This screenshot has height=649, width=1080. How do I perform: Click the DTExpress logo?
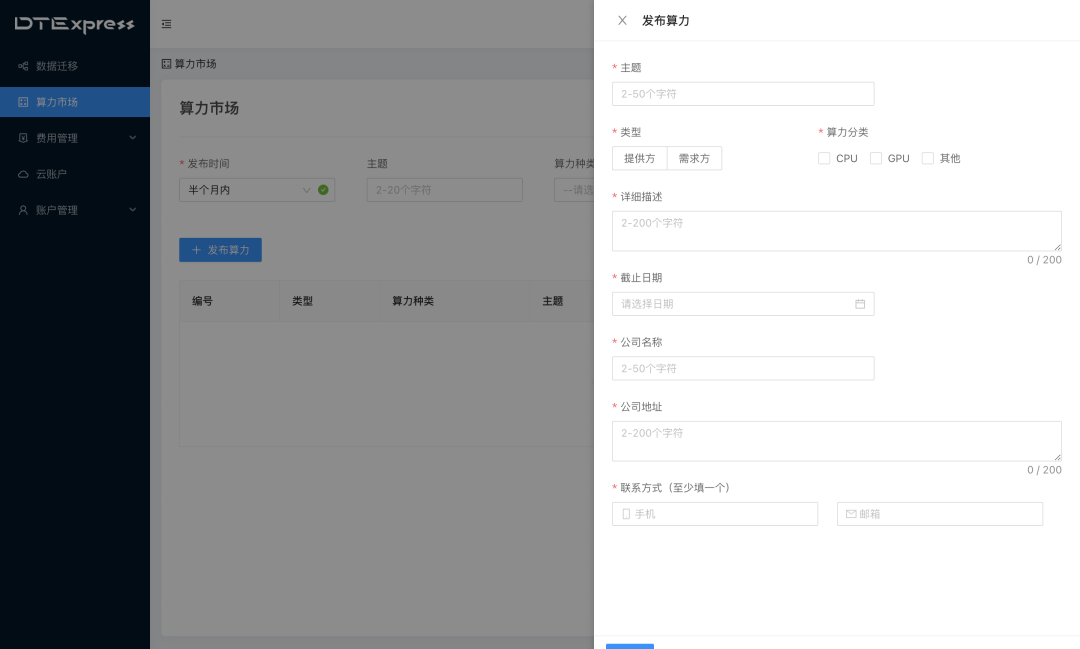pos(74,24)
